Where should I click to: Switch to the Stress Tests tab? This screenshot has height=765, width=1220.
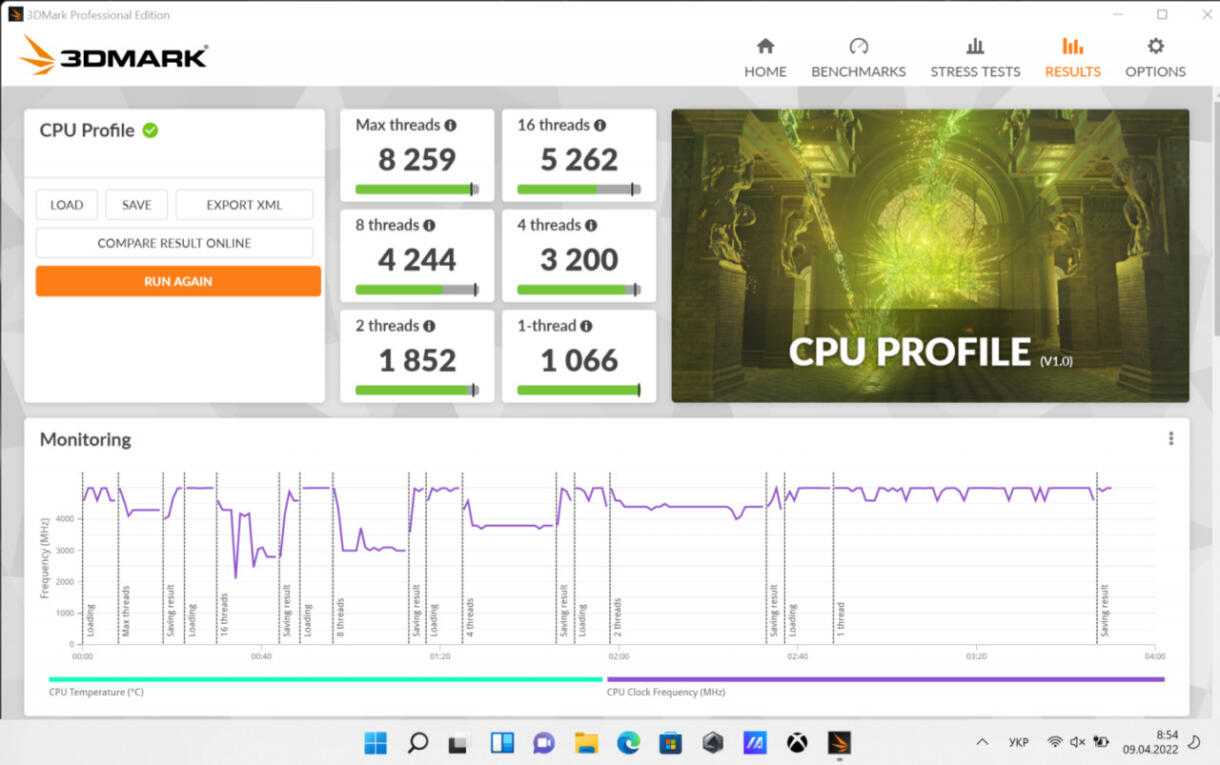[975, 58]
